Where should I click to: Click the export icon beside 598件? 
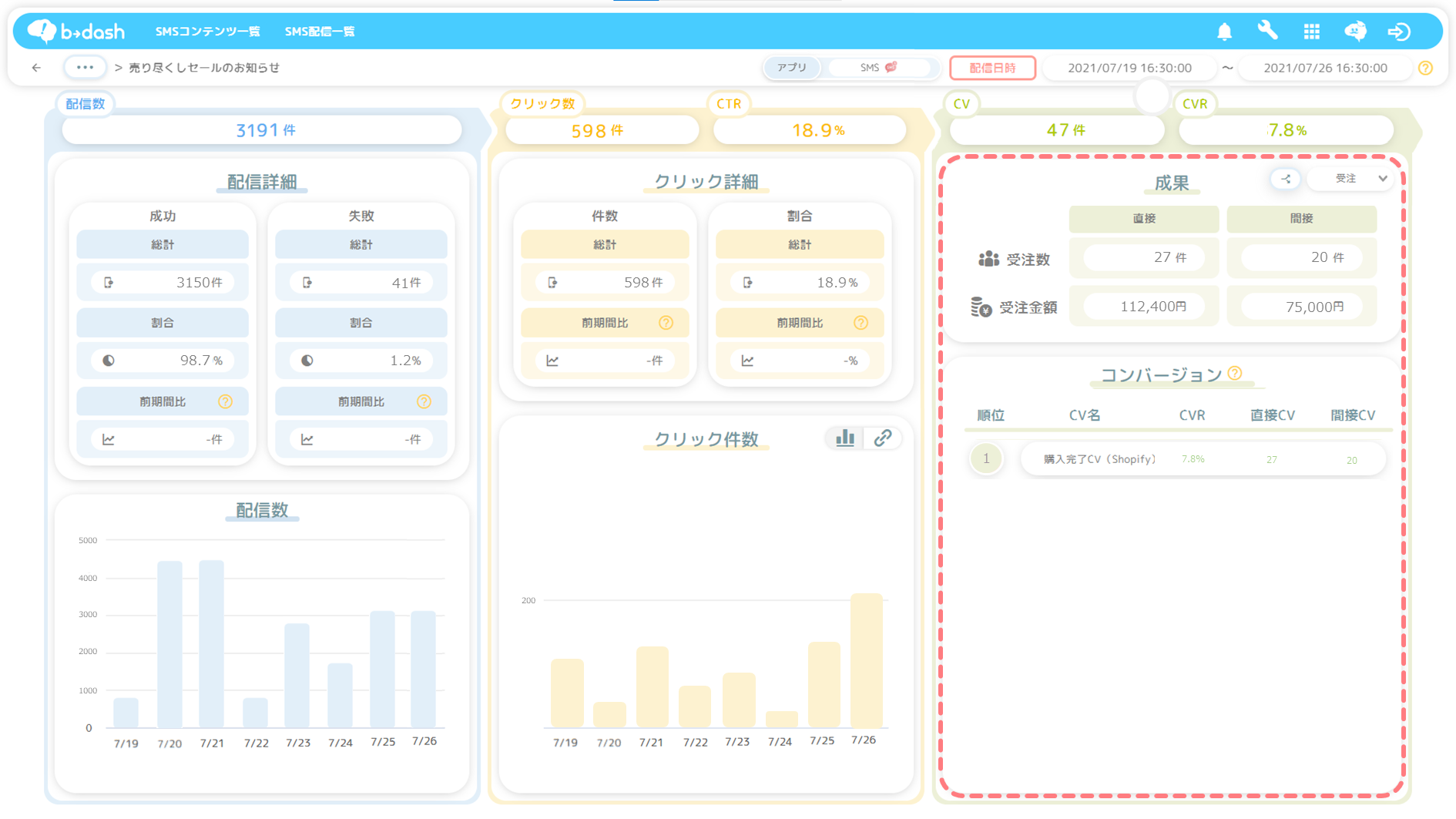pyautogui.click(x=552, y=283)
